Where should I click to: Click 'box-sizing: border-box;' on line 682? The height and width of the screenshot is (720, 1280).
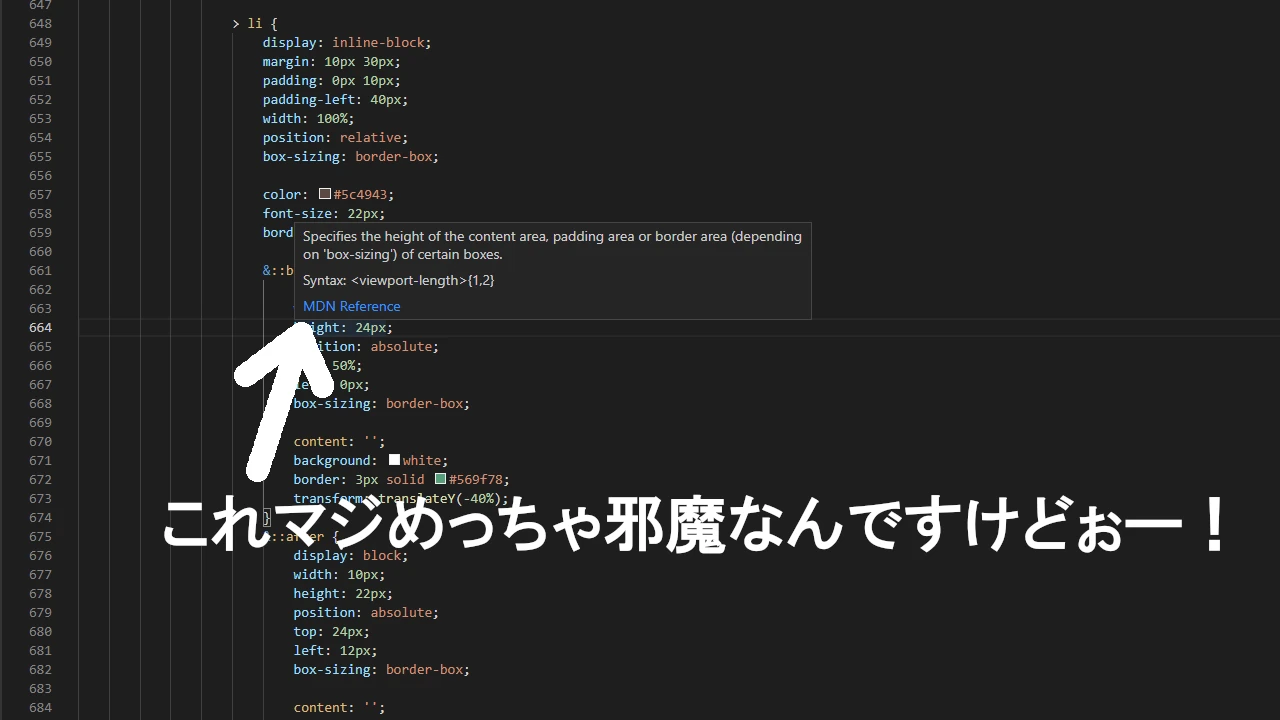tap(382, 669)
